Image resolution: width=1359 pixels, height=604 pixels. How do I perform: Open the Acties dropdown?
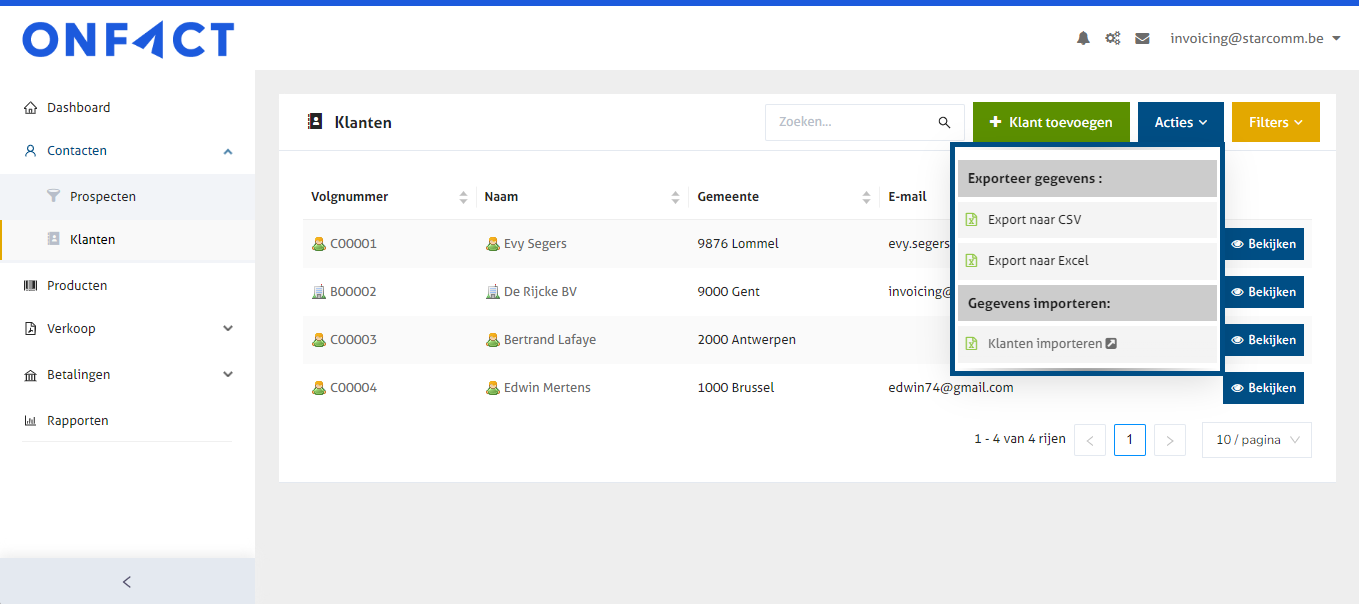(1180, 122)
